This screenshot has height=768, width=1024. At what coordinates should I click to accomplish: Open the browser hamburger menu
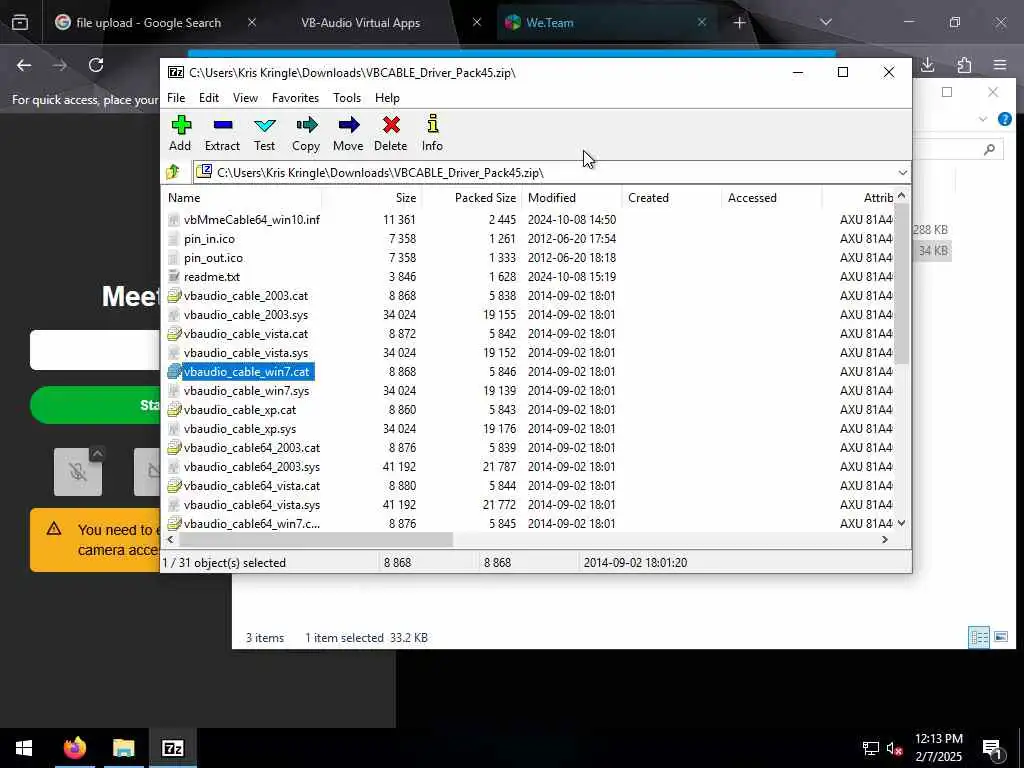point(1000,65)
